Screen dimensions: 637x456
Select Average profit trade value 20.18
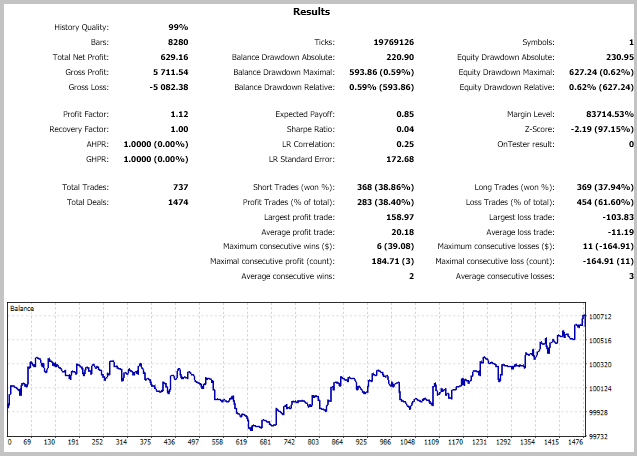click(x=403, y=232)
